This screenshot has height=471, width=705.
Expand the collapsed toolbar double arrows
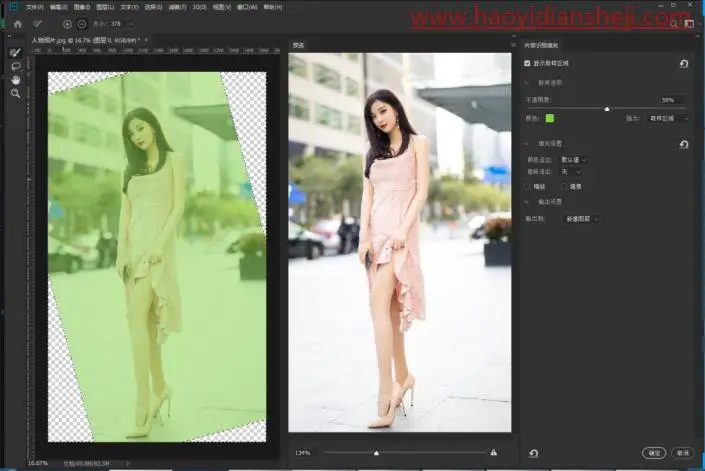(x=10, y=38)
